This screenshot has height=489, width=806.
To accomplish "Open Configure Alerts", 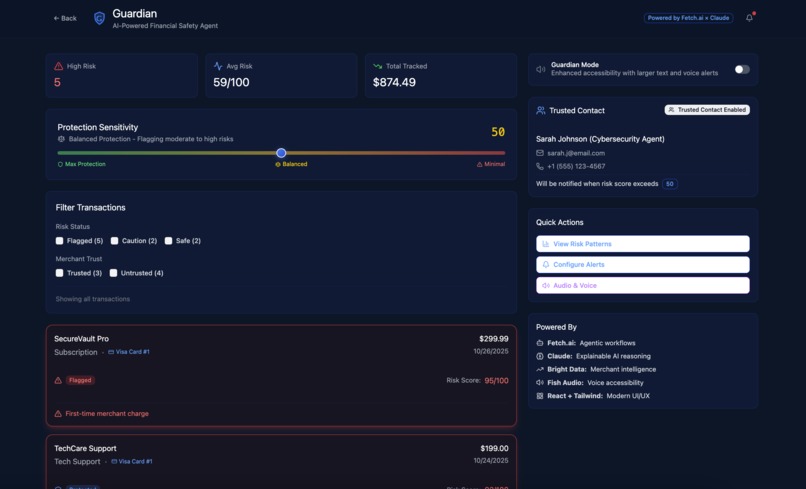I will [643, 264].
